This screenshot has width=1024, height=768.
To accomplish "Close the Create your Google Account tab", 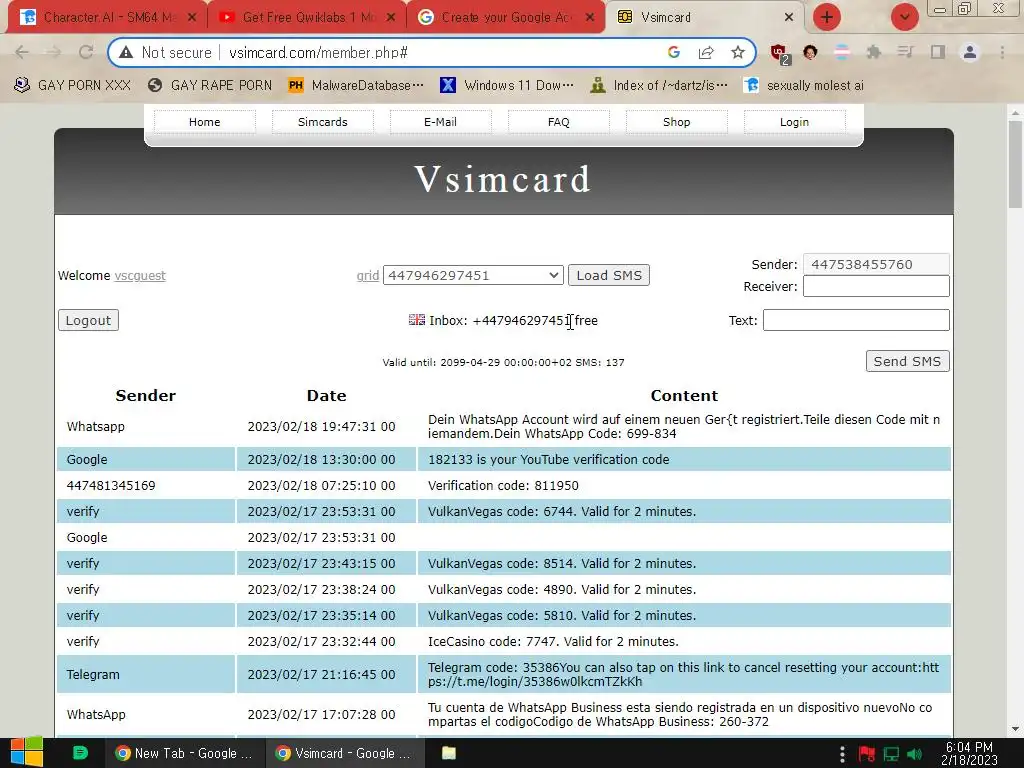I will tap(590, 18).
